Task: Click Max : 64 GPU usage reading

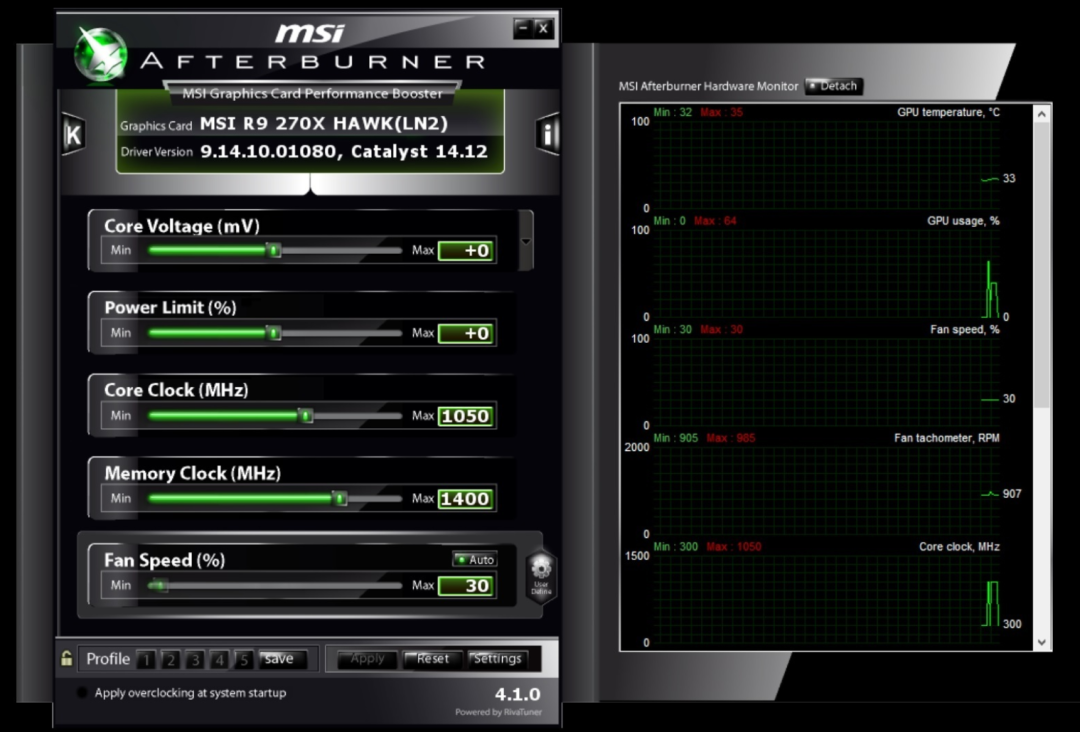Action: pos(715,221)
